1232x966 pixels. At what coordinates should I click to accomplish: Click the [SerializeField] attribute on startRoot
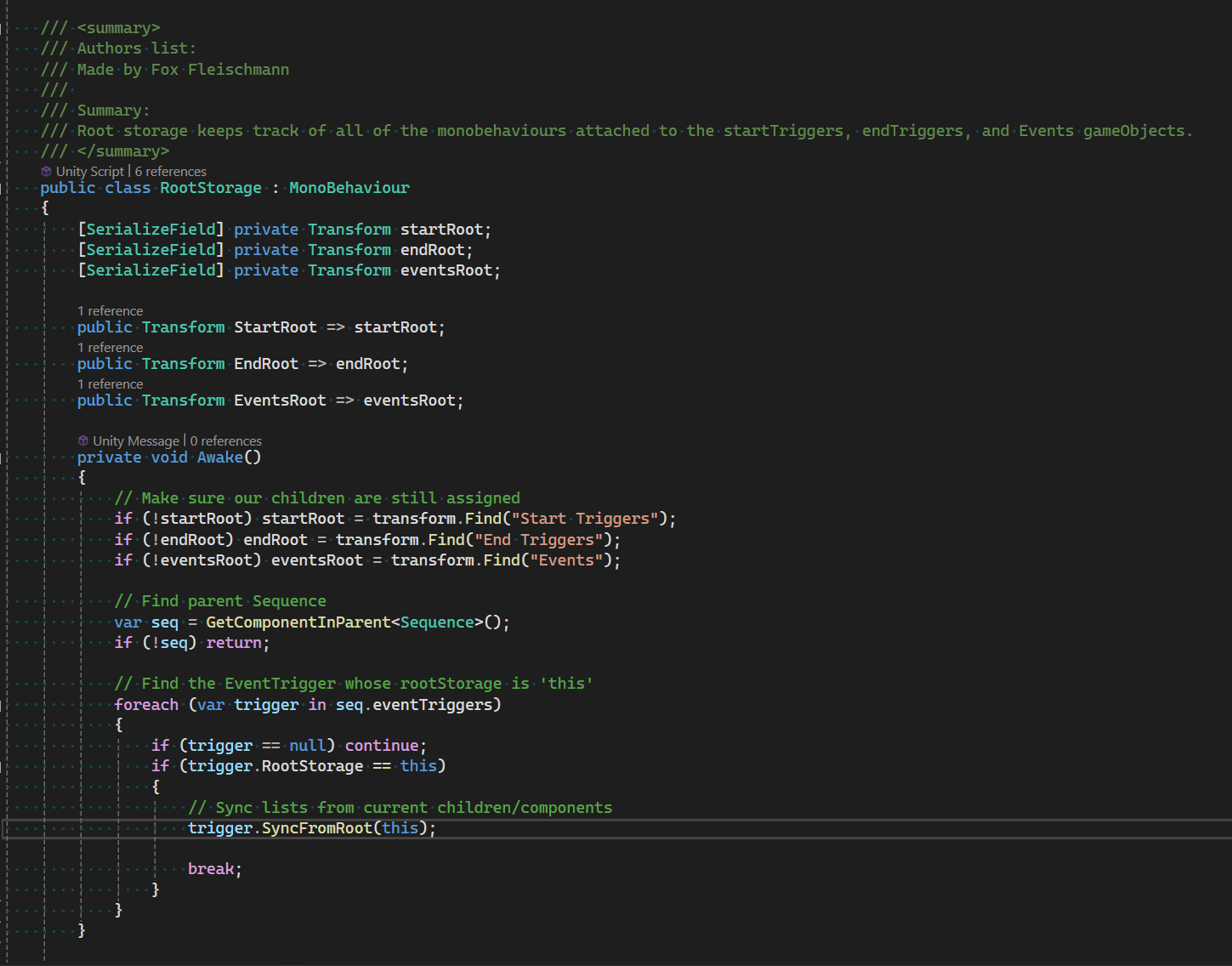(150, 229)
